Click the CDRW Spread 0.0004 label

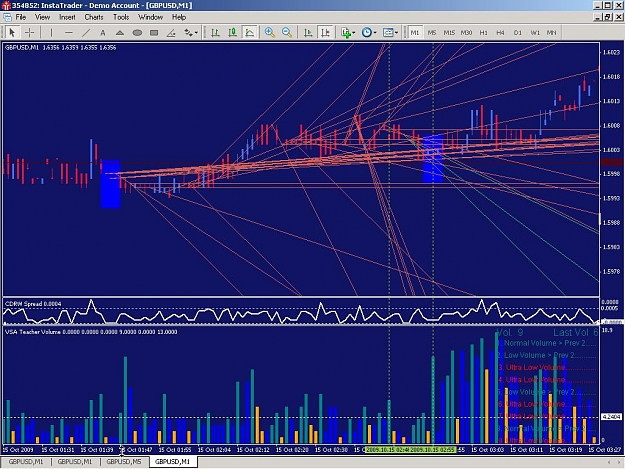point(33,304)
